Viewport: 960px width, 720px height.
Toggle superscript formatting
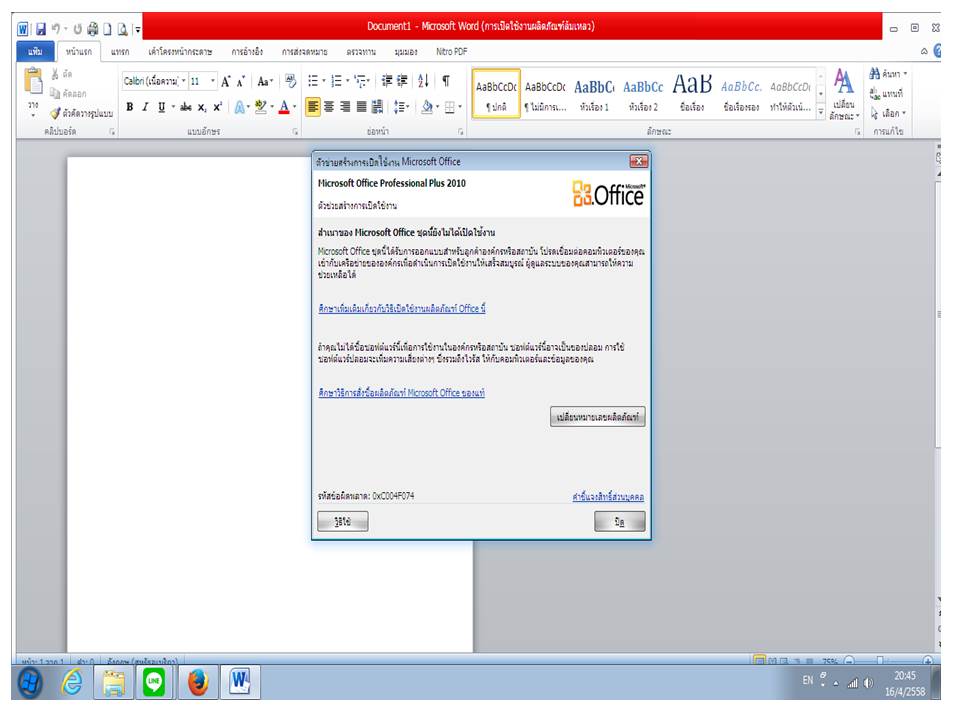point(217,107)
